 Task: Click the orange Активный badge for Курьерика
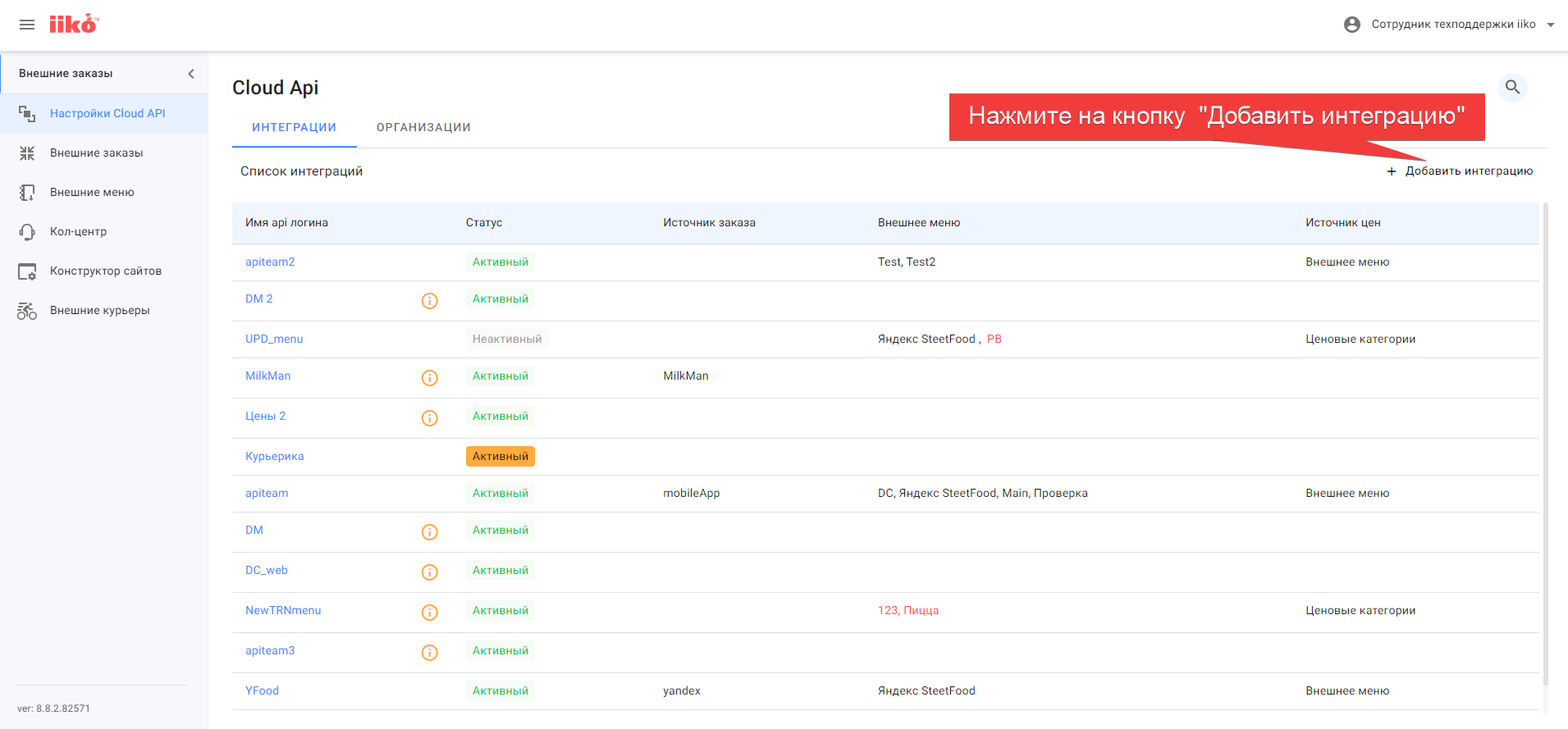(x=501, y=456)
